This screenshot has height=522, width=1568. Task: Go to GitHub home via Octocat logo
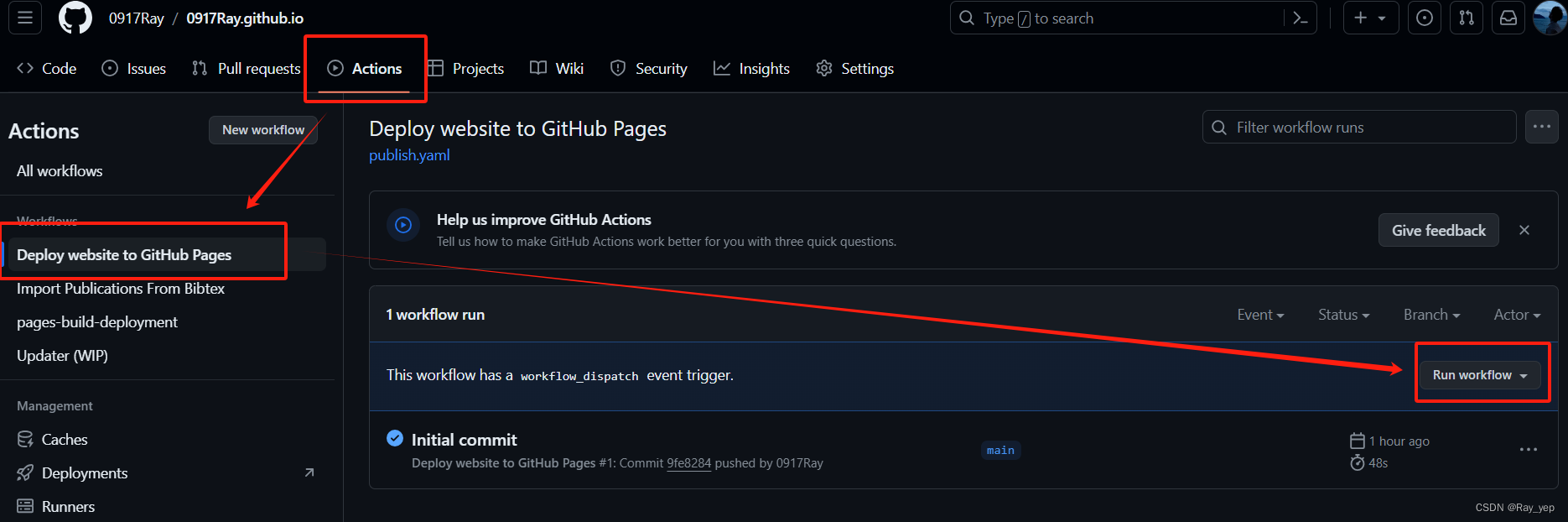tap(75, 18)
